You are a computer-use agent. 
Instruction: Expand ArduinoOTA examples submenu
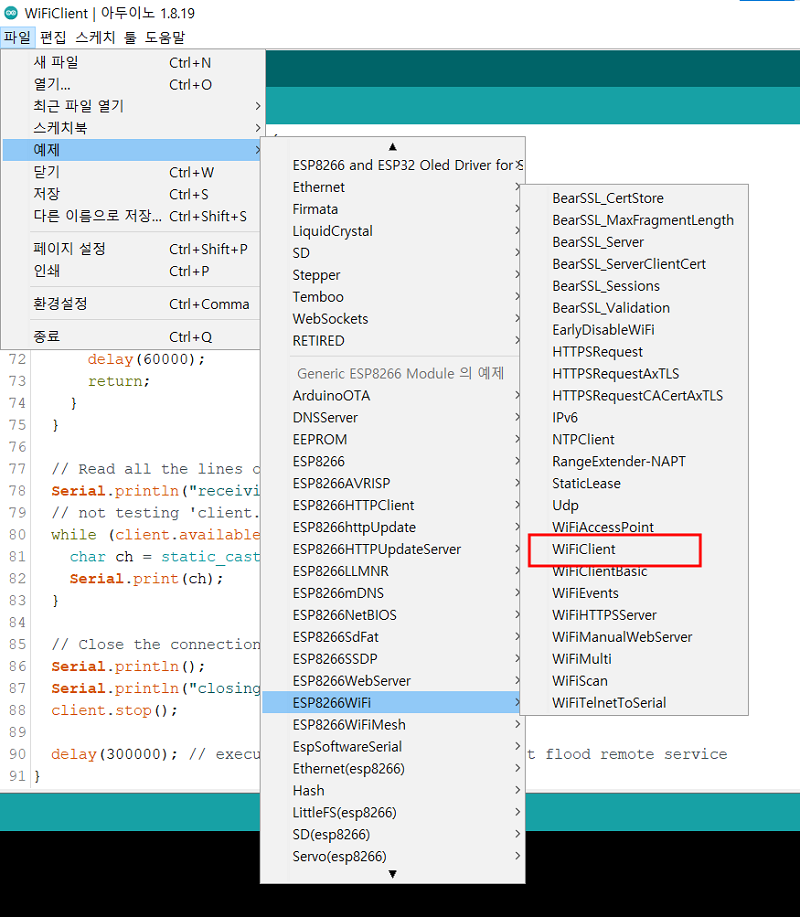(x=392, y=396)
